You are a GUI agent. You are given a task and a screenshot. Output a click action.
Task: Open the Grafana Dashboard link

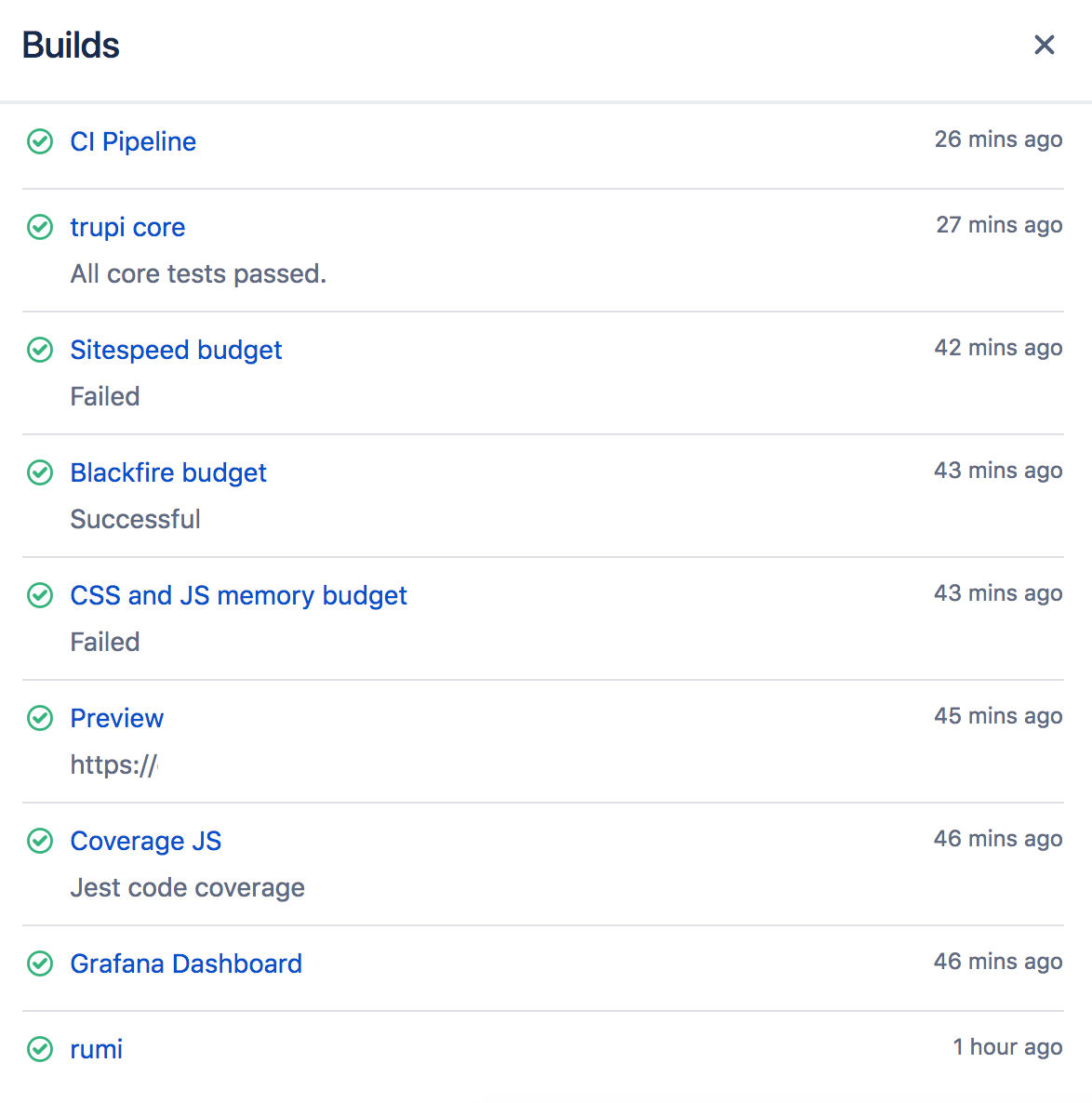pyautogui.click(x=186, y=964)
